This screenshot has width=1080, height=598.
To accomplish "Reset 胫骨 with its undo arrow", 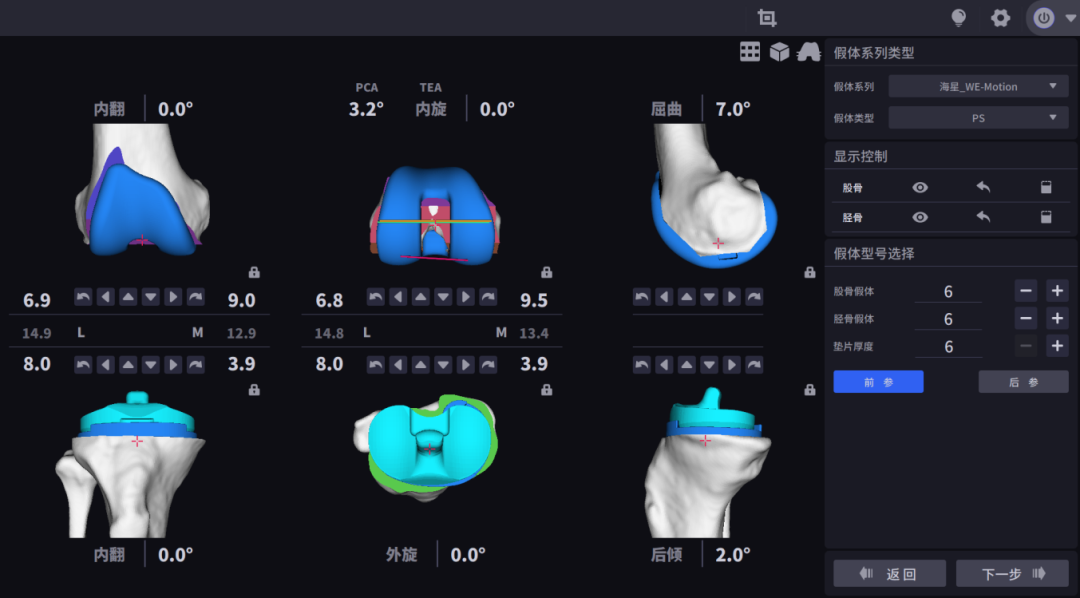I will 983,217.
